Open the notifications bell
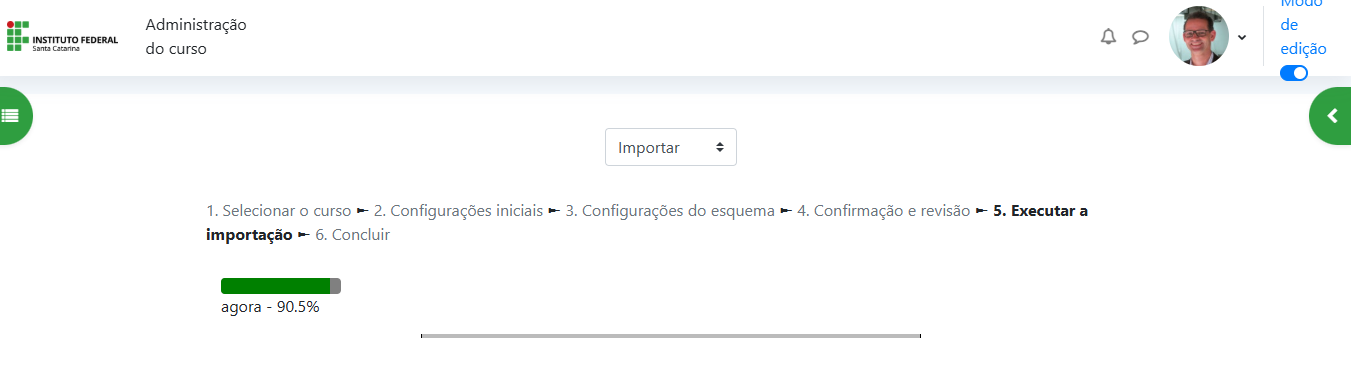 [1108, 37]
